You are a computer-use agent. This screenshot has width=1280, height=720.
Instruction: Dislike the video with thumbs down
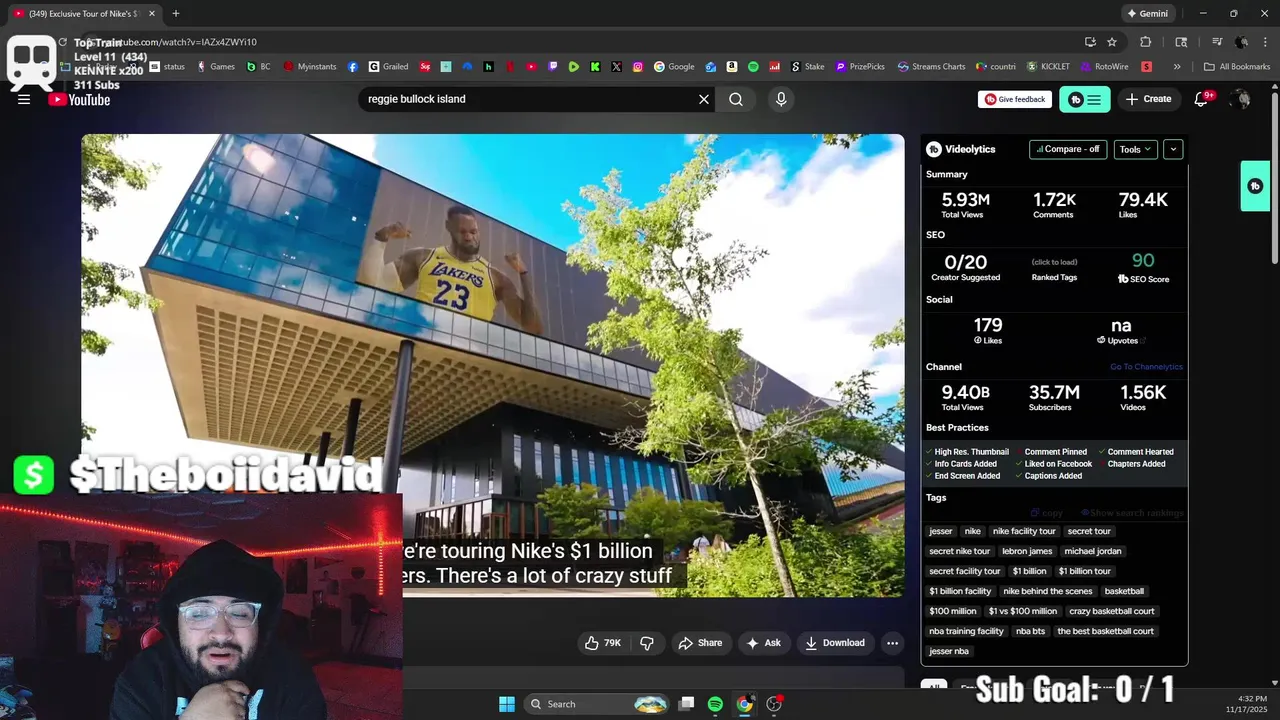point(647,643)
